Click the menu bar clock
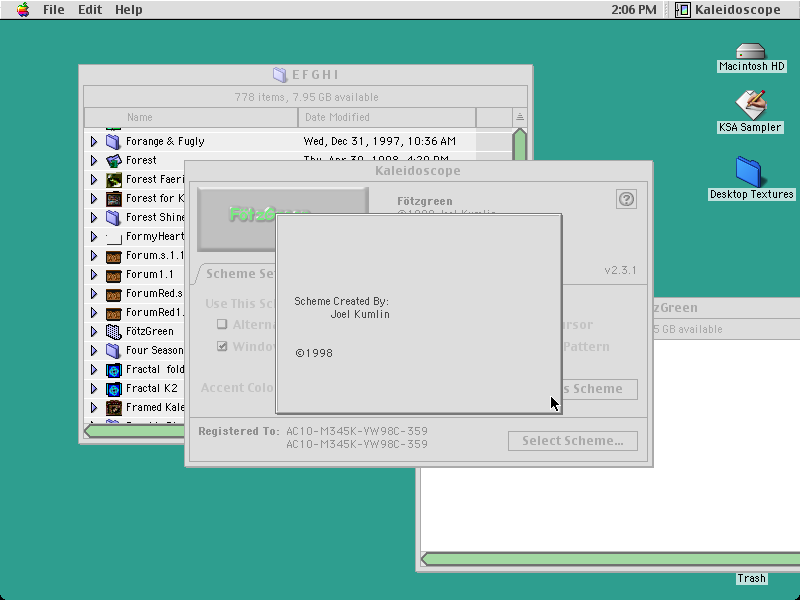800x600 pixels. (634, 10)
